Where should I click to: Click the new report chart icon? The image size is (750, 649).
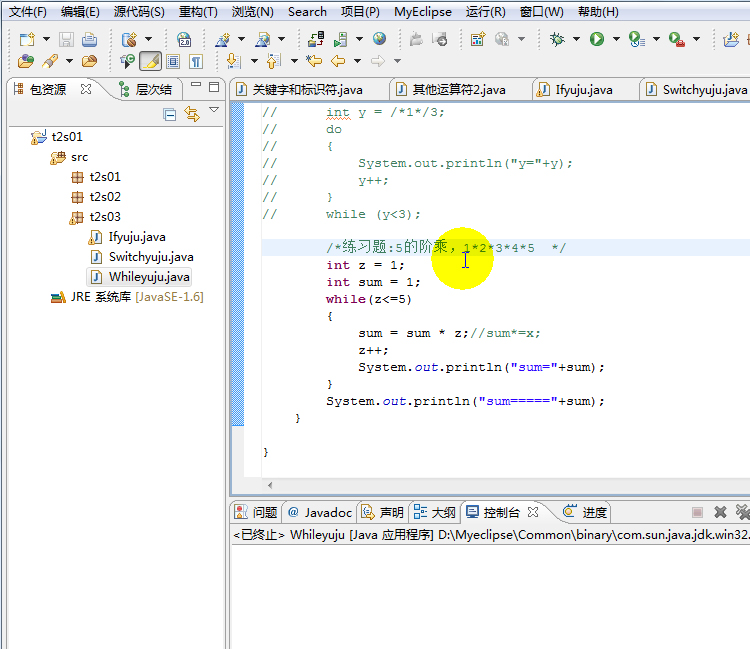point(478,39)
